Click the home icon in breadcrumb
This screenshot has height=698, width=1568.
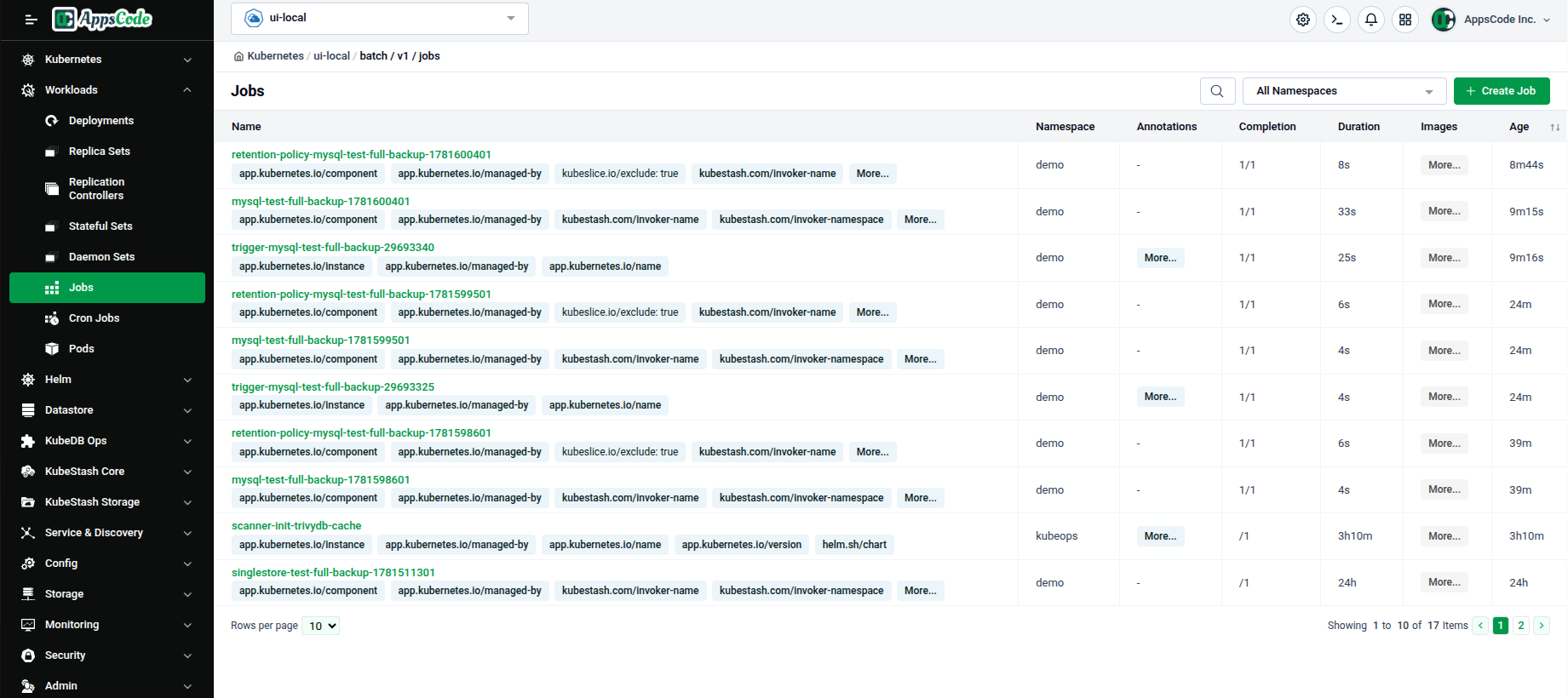pyautogui.click(x=238, y=56)
